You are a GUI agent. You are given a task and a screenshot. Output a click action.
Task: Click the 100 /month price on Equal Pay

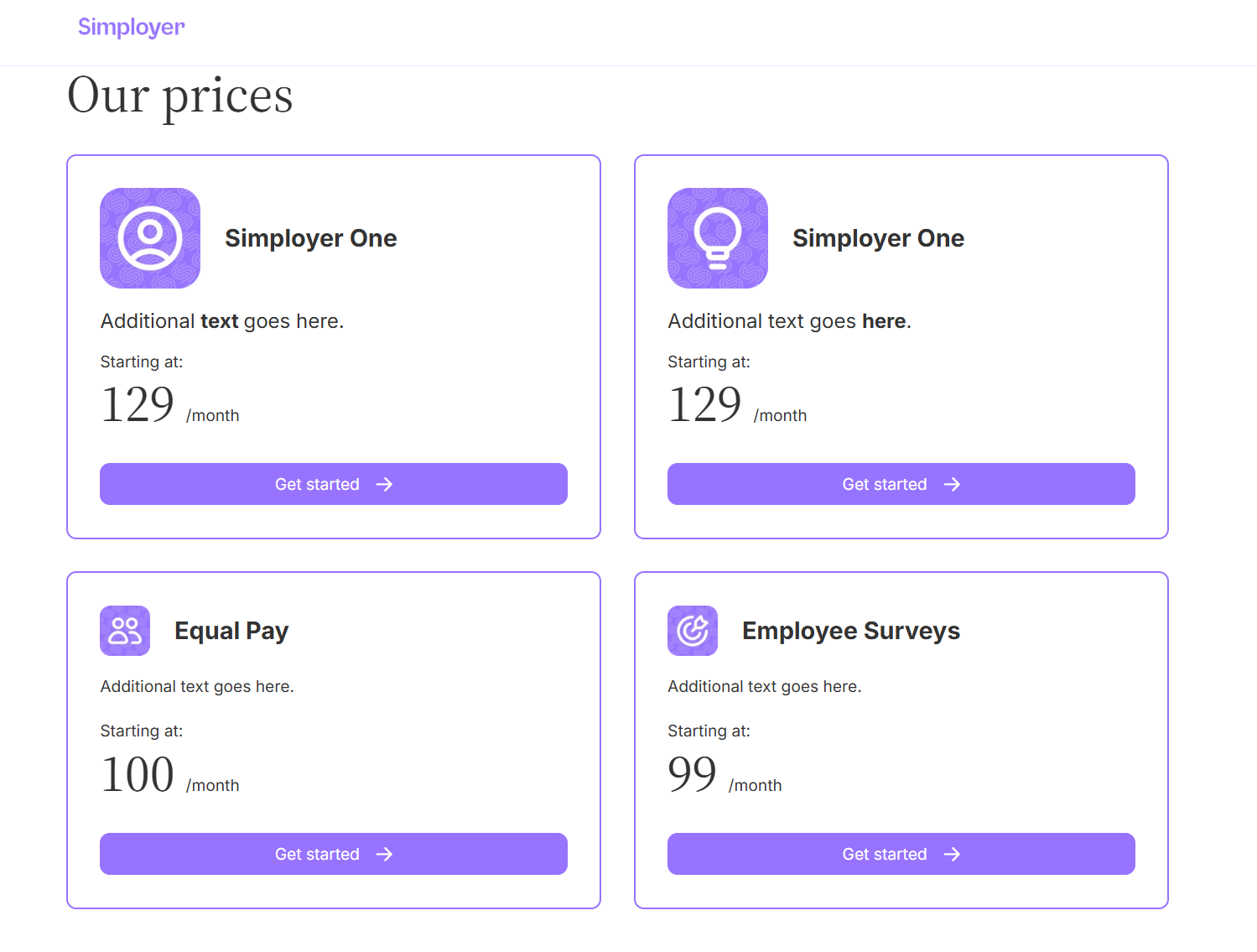(169, 775)
